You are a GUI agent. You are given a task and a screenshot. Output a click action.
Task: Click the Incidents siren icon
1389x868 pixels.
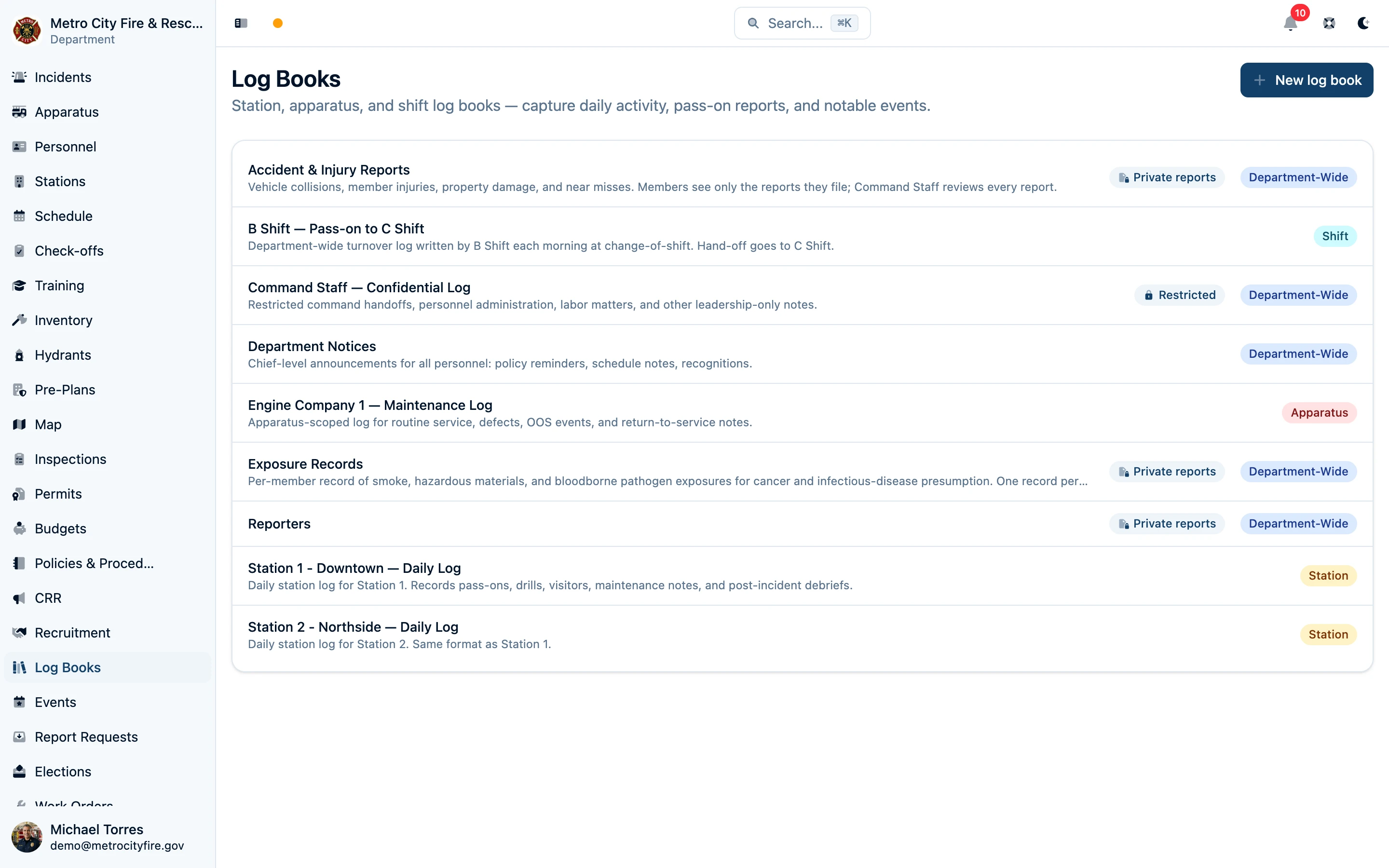(x=19, y=77)
